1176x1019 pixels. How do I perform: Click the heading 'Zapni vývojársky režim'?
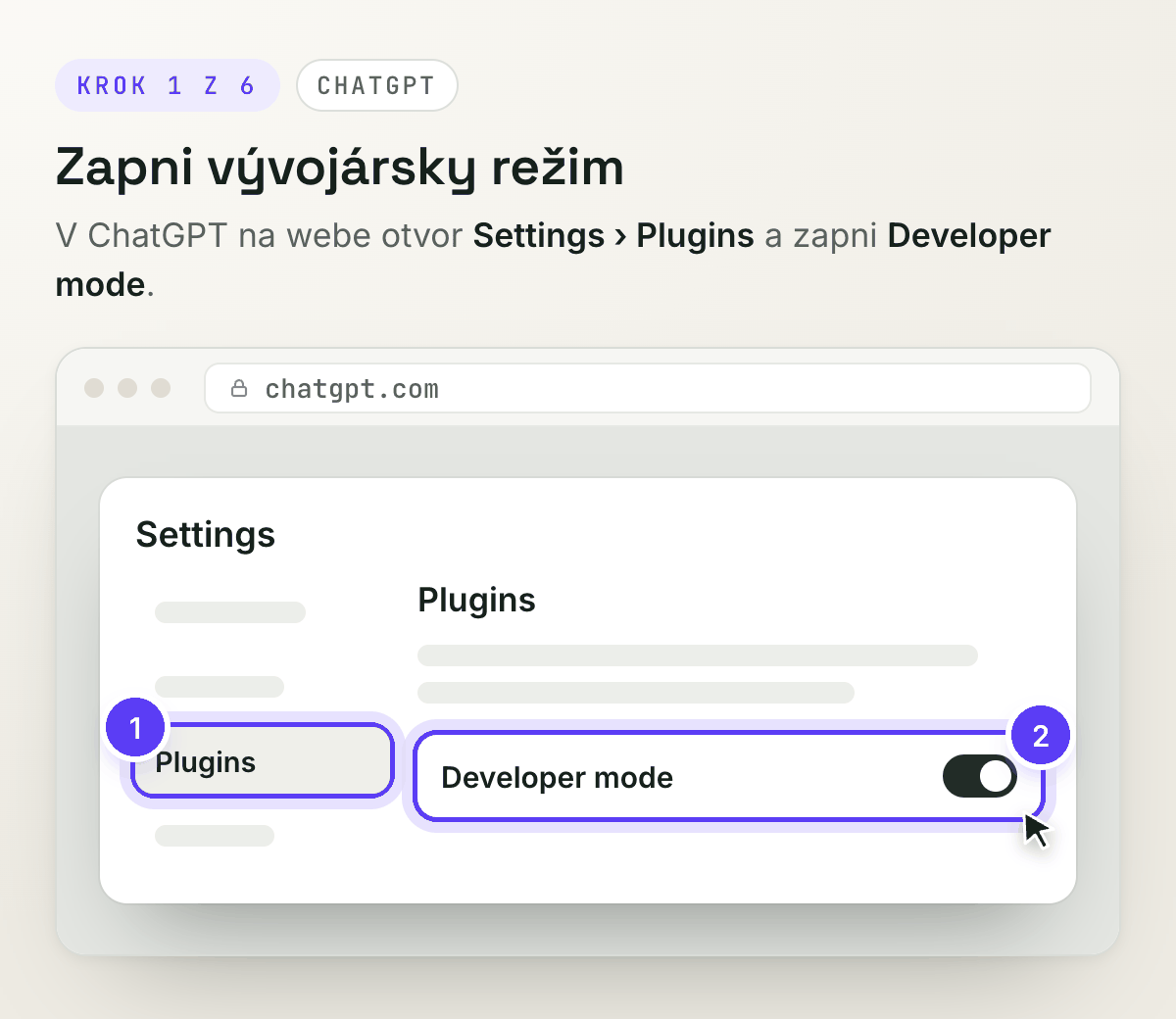(x=339, y=167)
